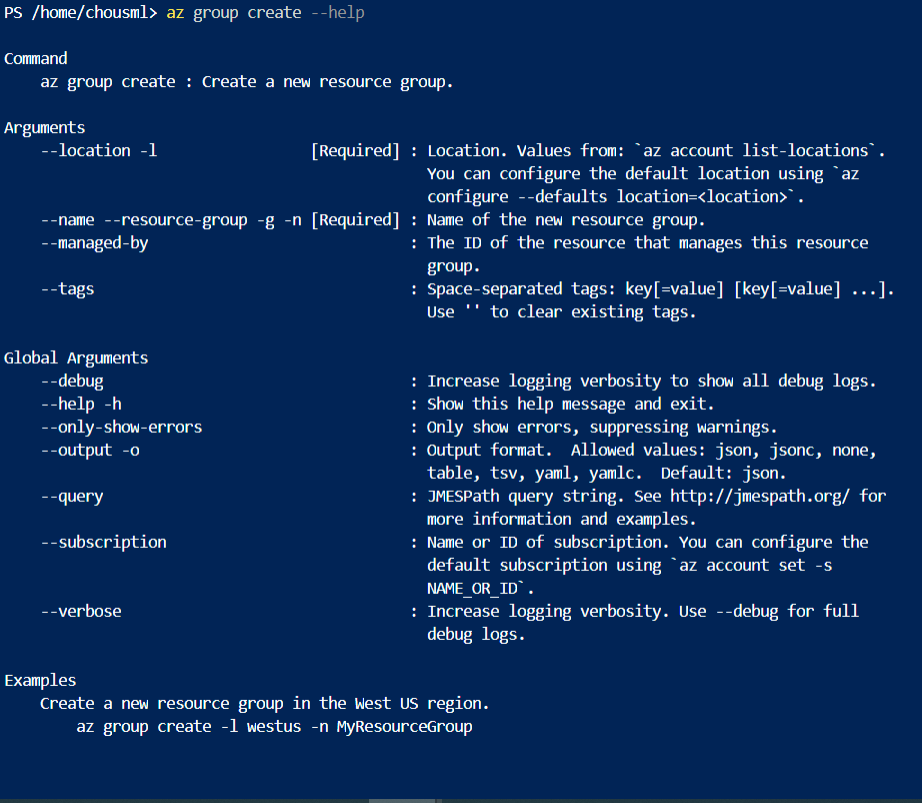Click the '--verbose' global argument

(81, 611)
